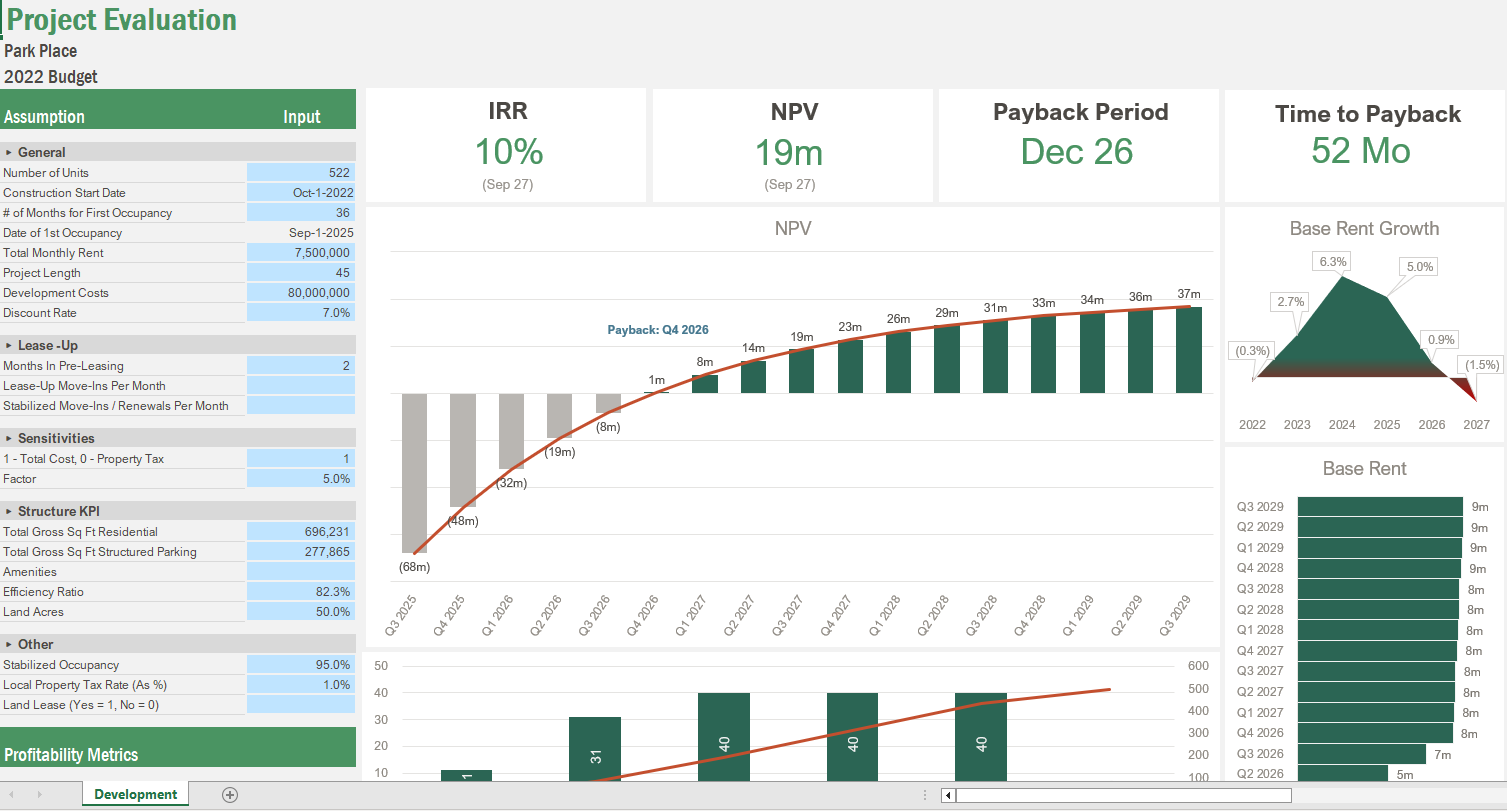Click the Discount Rate input cell
1507x811 pixels.
point(300,312)
